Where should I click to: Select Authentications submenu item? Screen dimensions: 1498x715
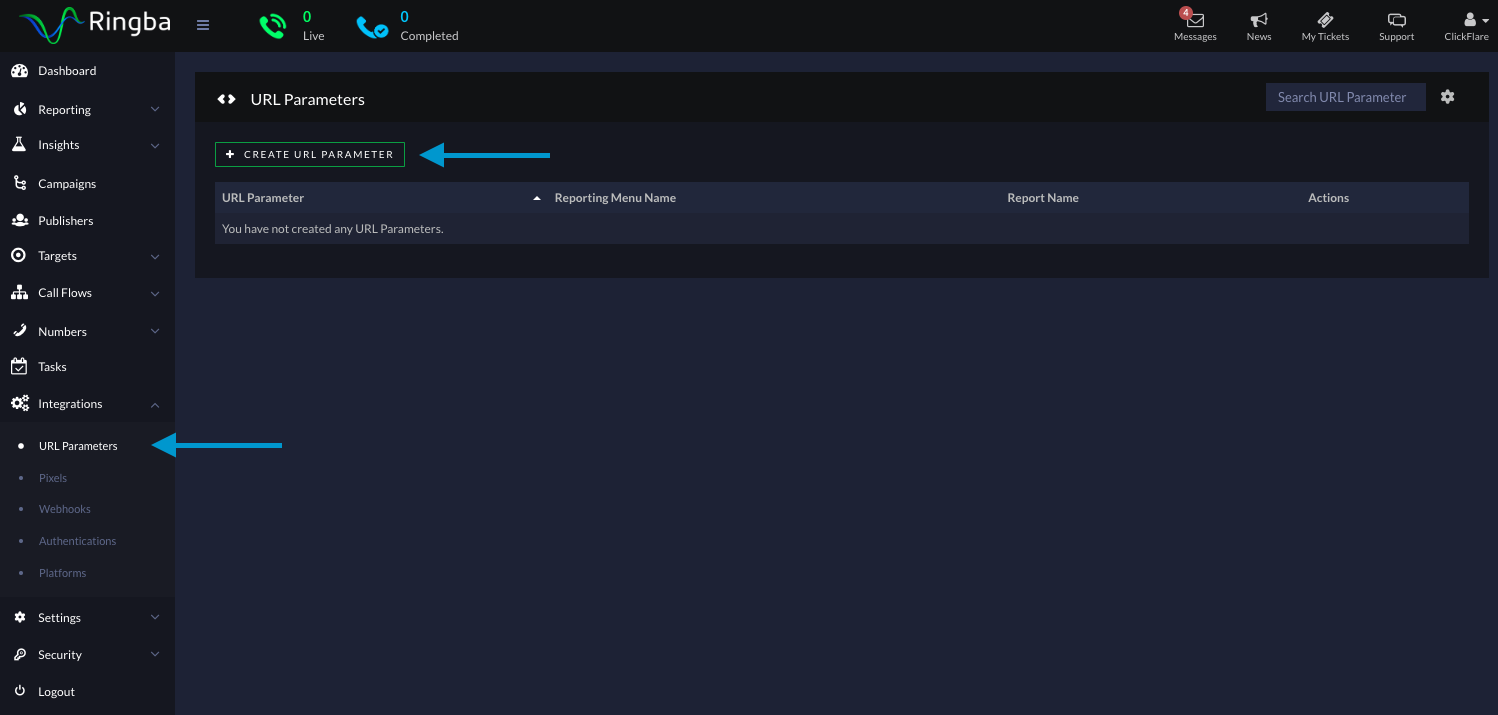pyautogui.click(x=78, y=541)
